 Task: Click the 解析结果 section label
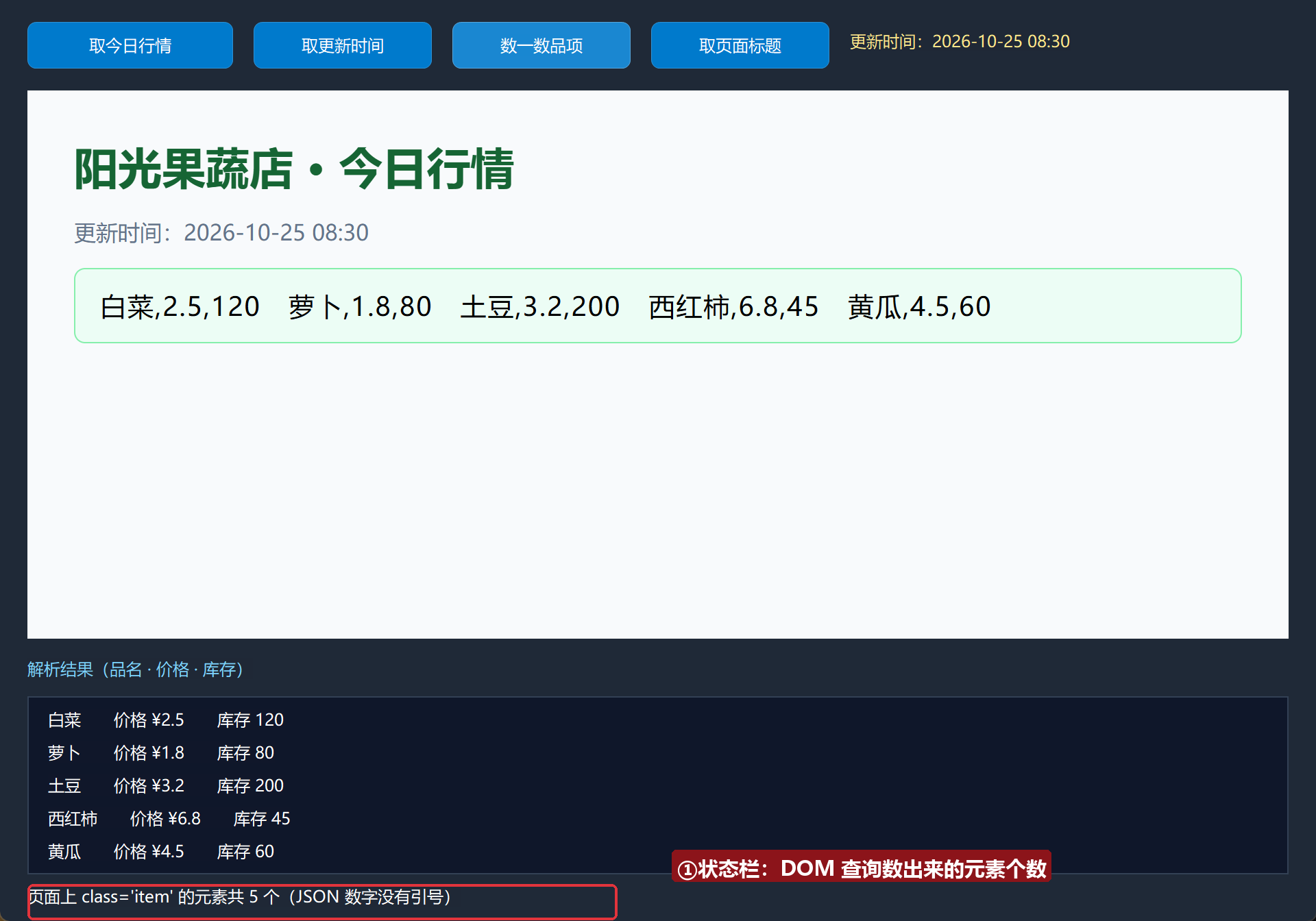pyautogui.click(x=136, y=670)
